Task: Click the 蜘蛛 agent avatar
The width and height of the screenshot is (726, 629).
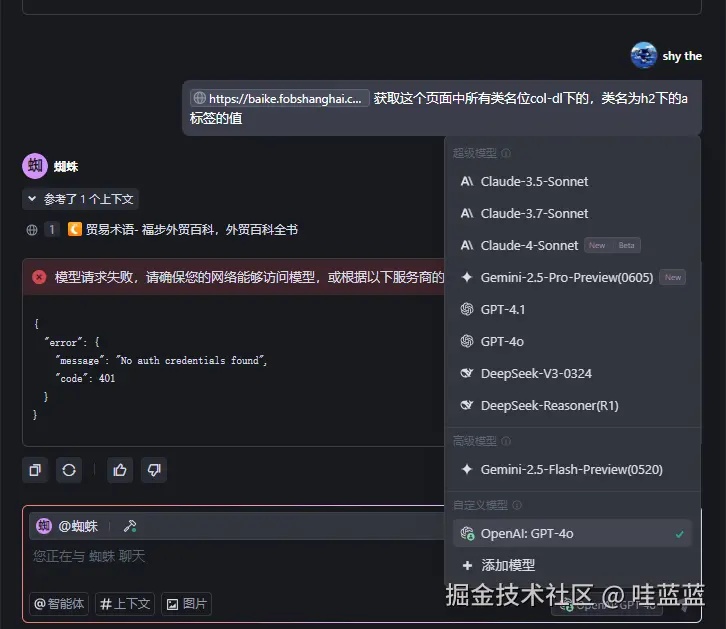Action: 35,165
